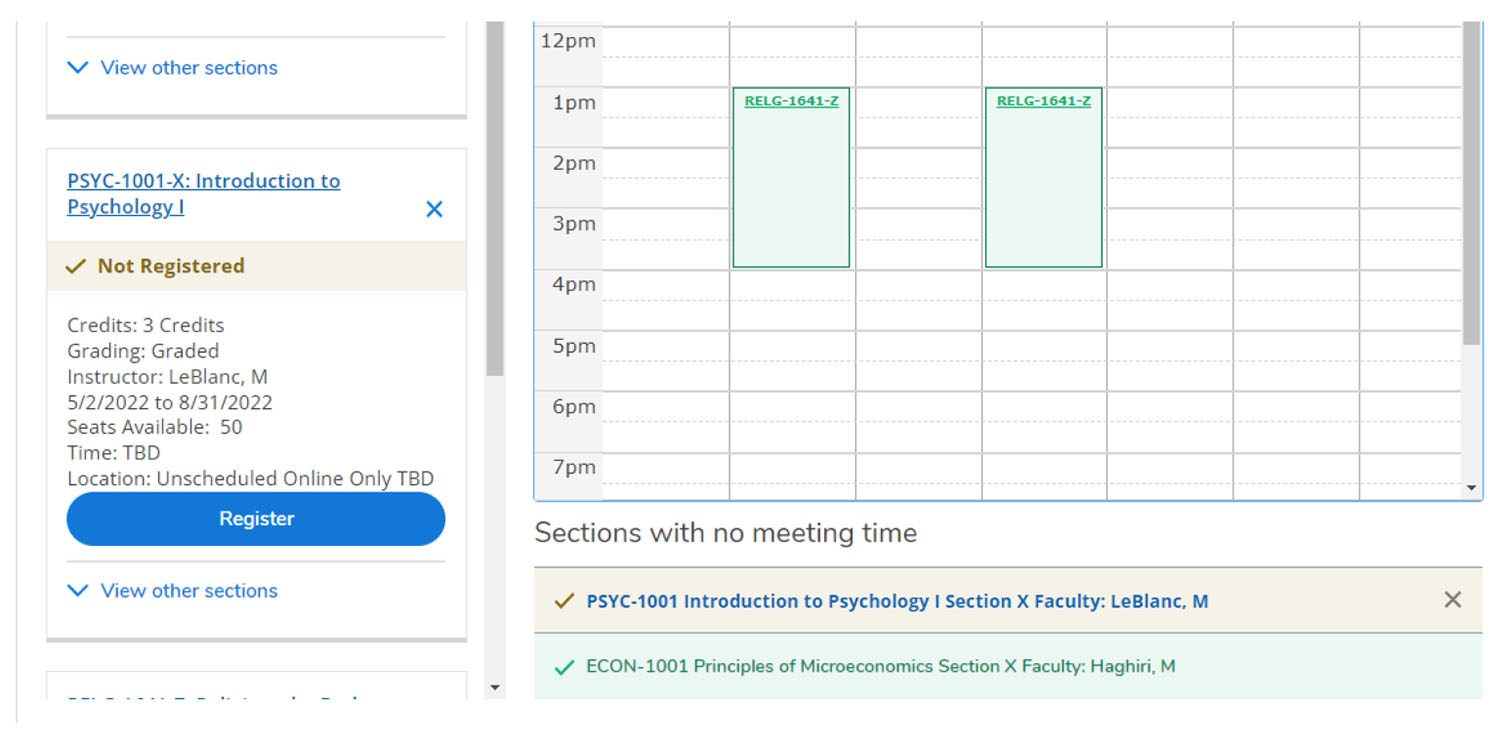Expand View other sections under PSYC-1001-X
The width and height of the screenshot is (1500, 750).
pyautogui.click(x=172, y=591)
